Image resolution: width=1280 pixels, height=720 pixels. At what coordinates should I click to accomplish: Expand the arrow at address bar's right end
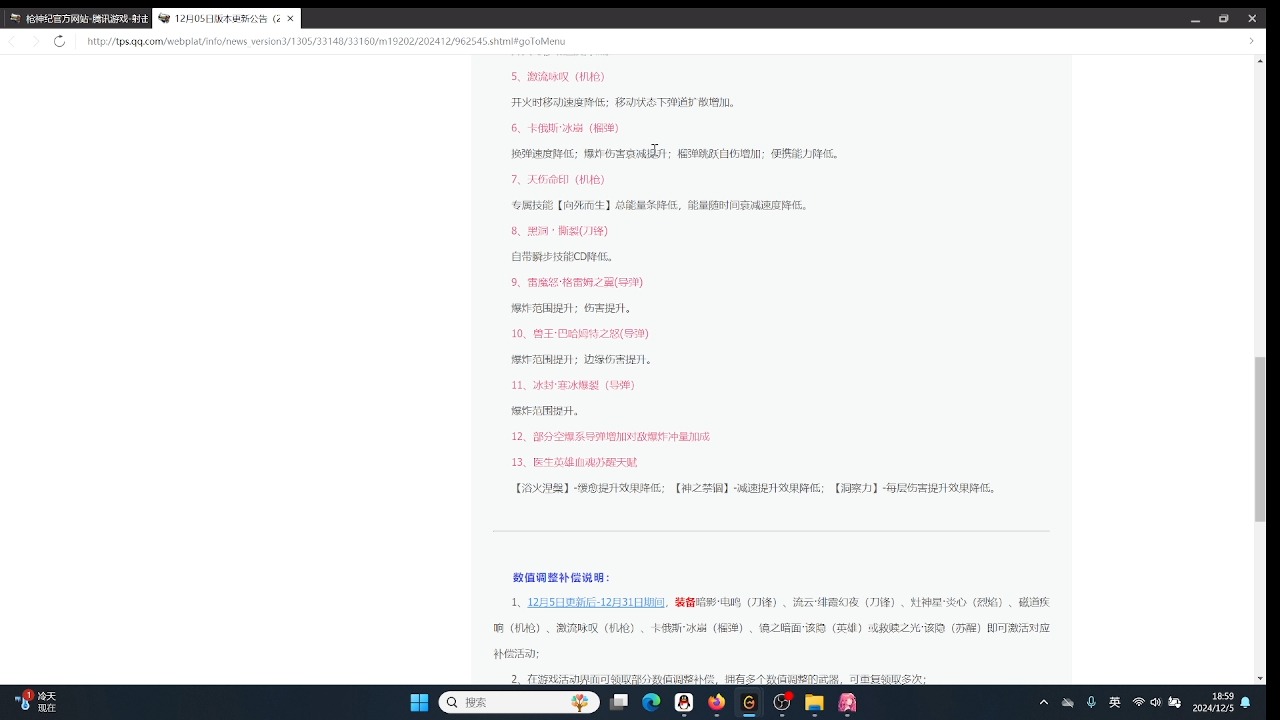click(1251, 41)
